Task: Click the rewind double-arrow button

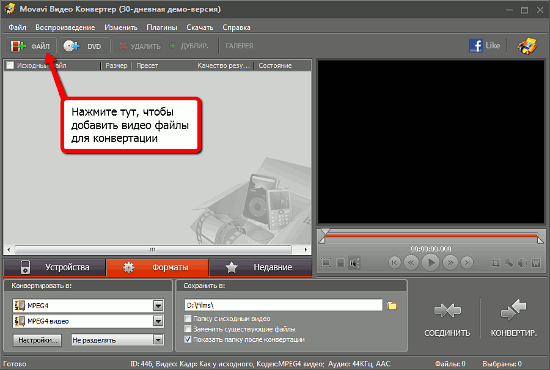Action: [x=411, y=262]
